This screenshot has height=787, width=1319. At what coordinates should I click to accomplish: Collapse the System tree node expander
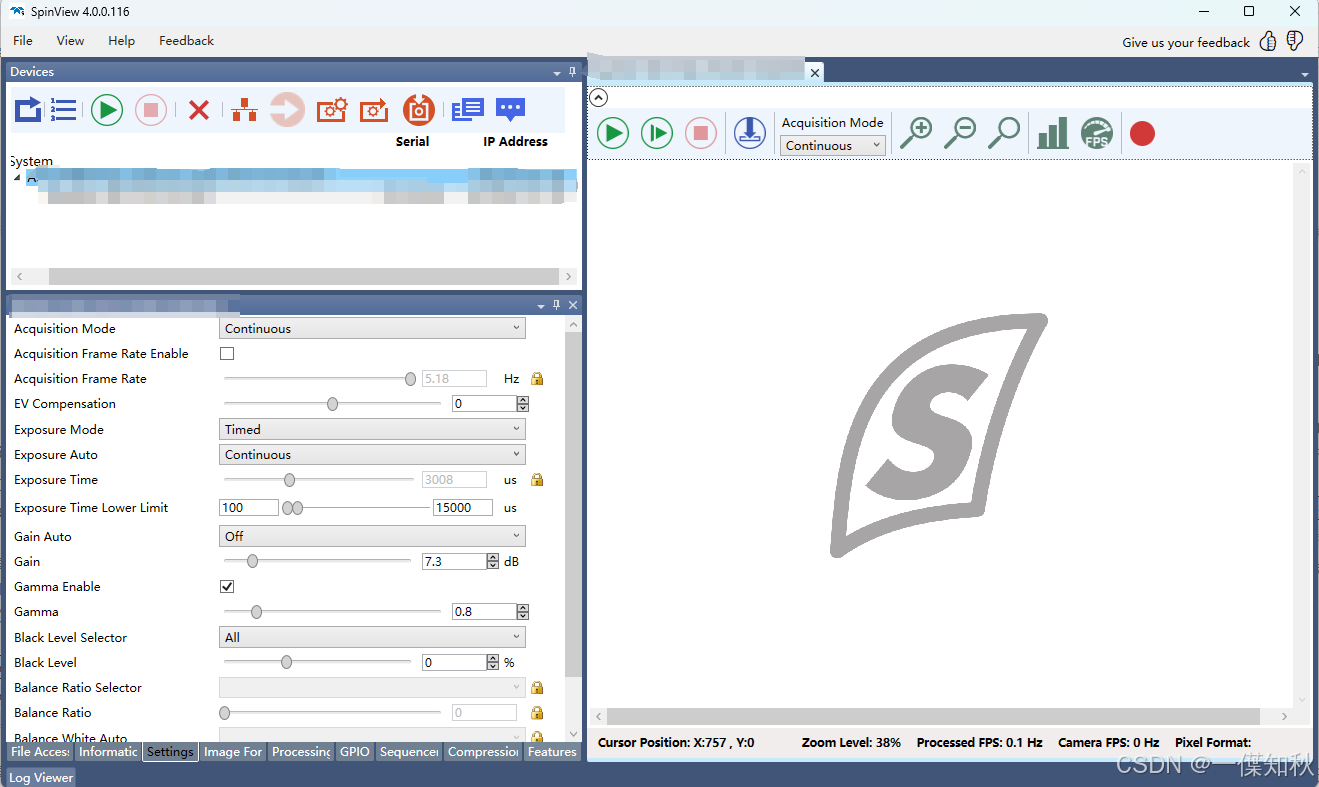click(x=17, y=178)
